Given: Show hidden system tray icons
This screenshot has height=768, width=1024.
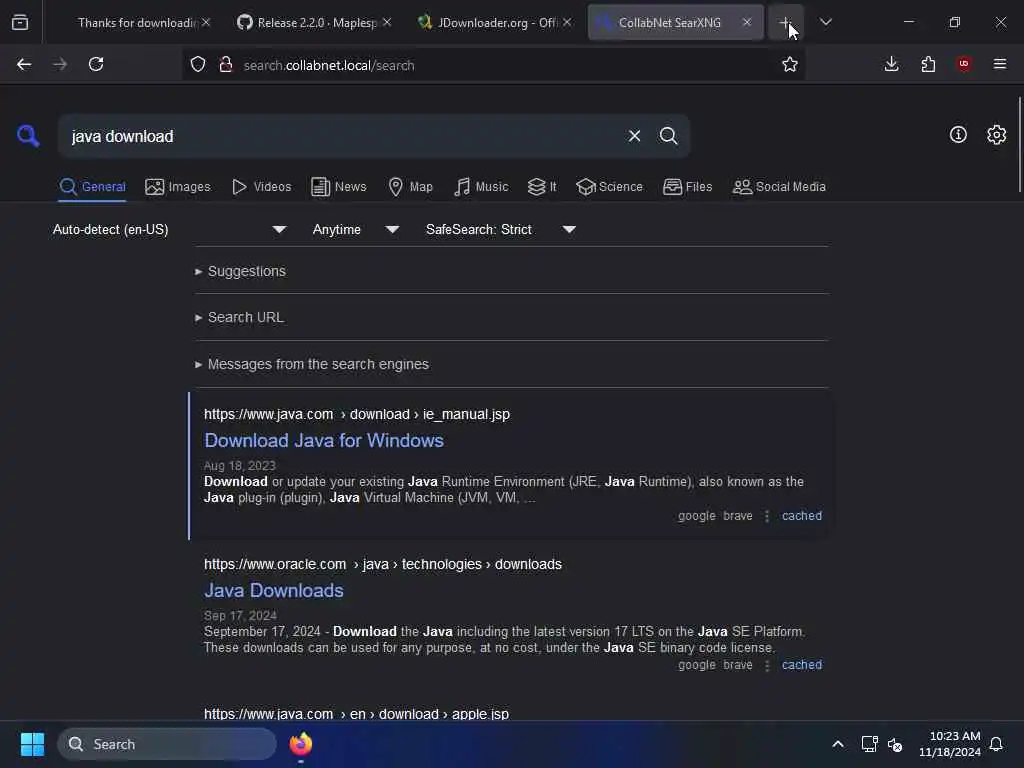Looking at the screenshot, I should click(838, 744).
